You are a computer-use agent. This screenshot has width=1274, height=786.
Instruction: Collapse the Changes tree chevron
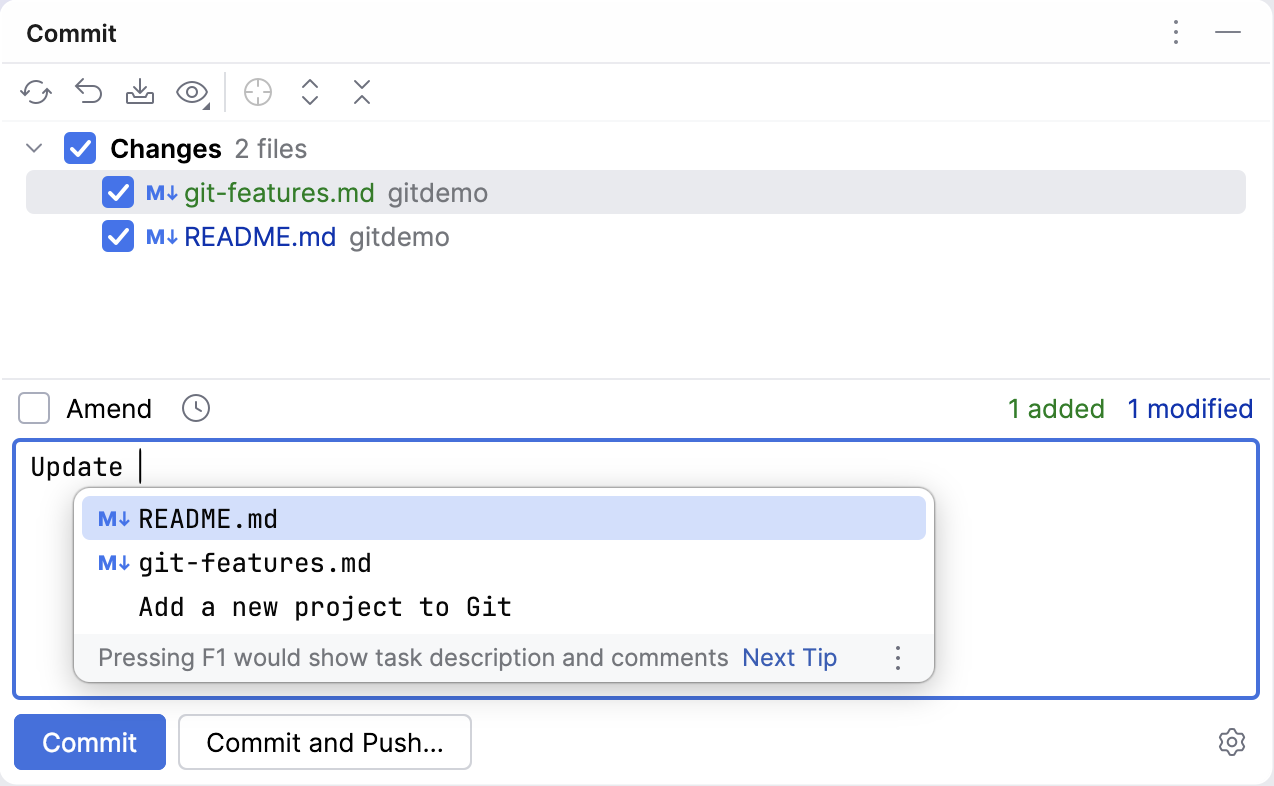(34, 148)
